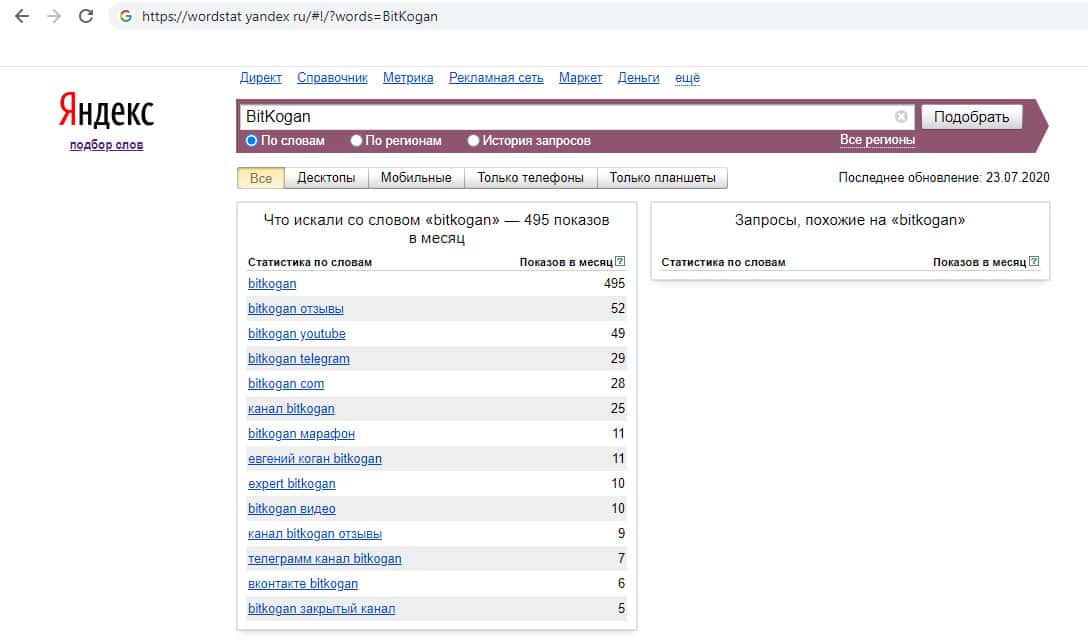
Task: Switch to the 'Мобильные' tab
Action: [x=416, y=178]
